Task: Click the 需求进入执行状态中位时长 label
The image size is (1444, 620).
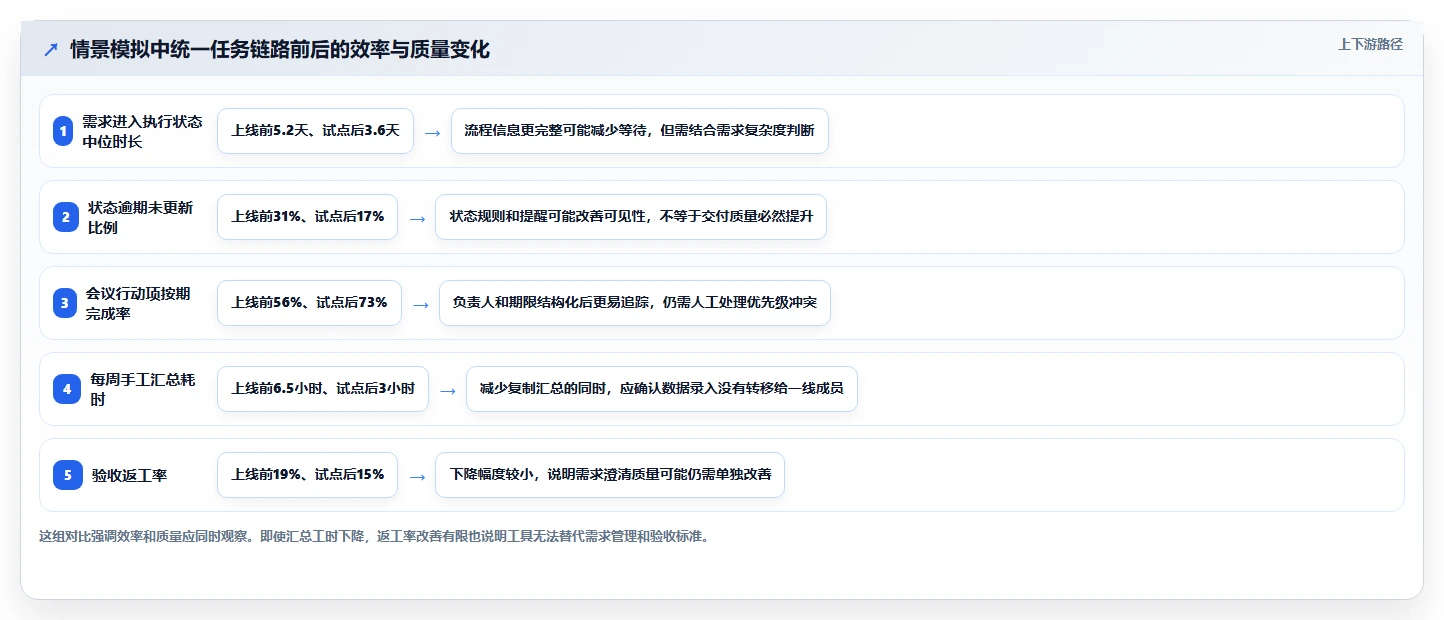Action: (x=142, y=131)
